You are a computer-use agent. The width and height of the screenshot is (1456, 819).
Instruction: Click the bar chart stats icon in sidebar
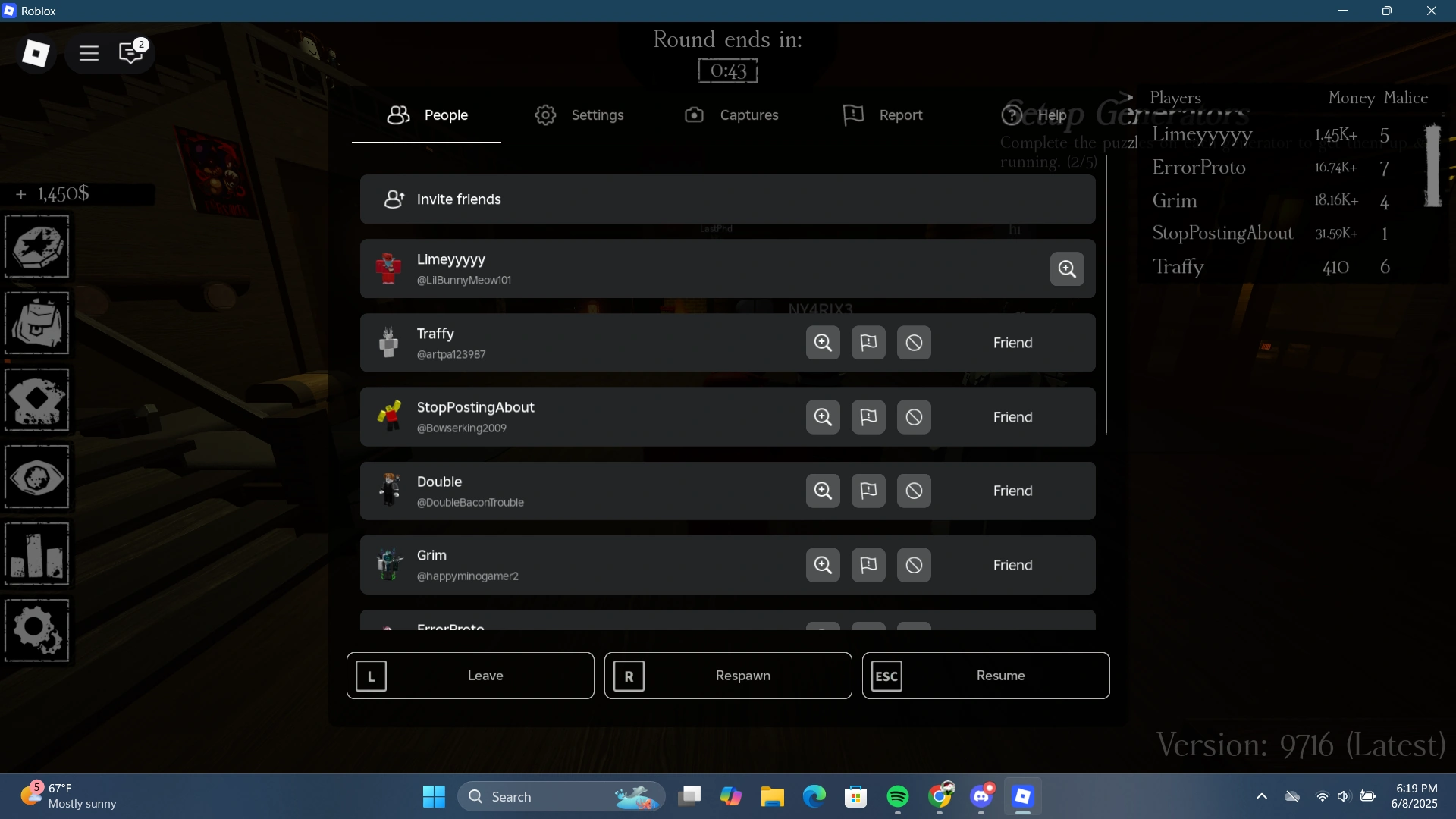(37, 554)
